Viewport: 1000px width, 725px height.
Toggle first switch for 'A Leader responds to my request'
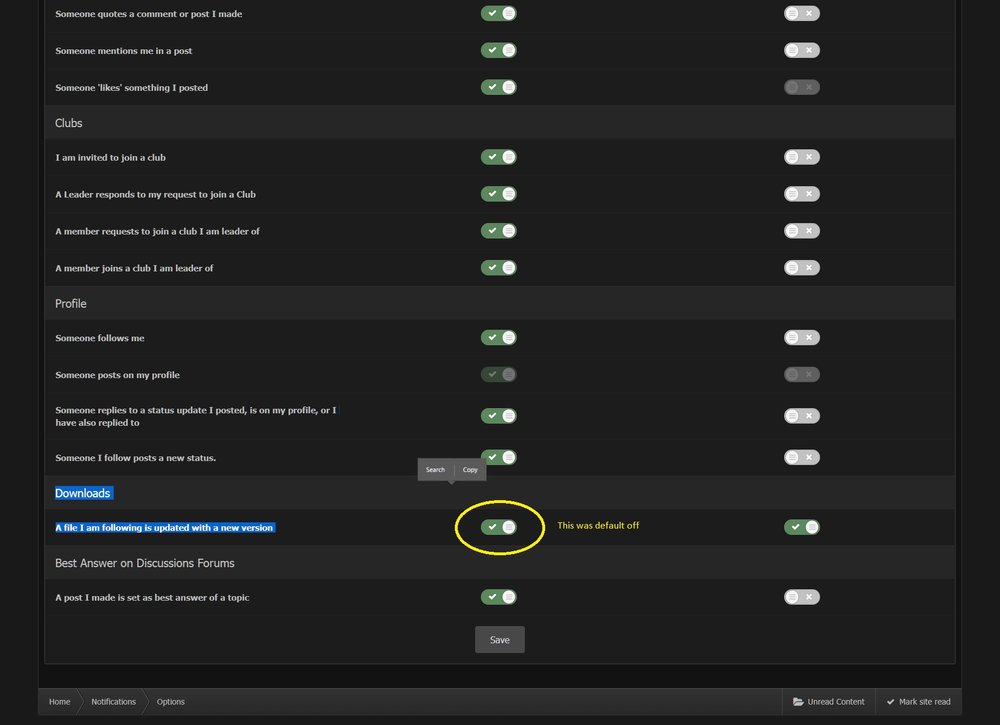tap(499, 194)
